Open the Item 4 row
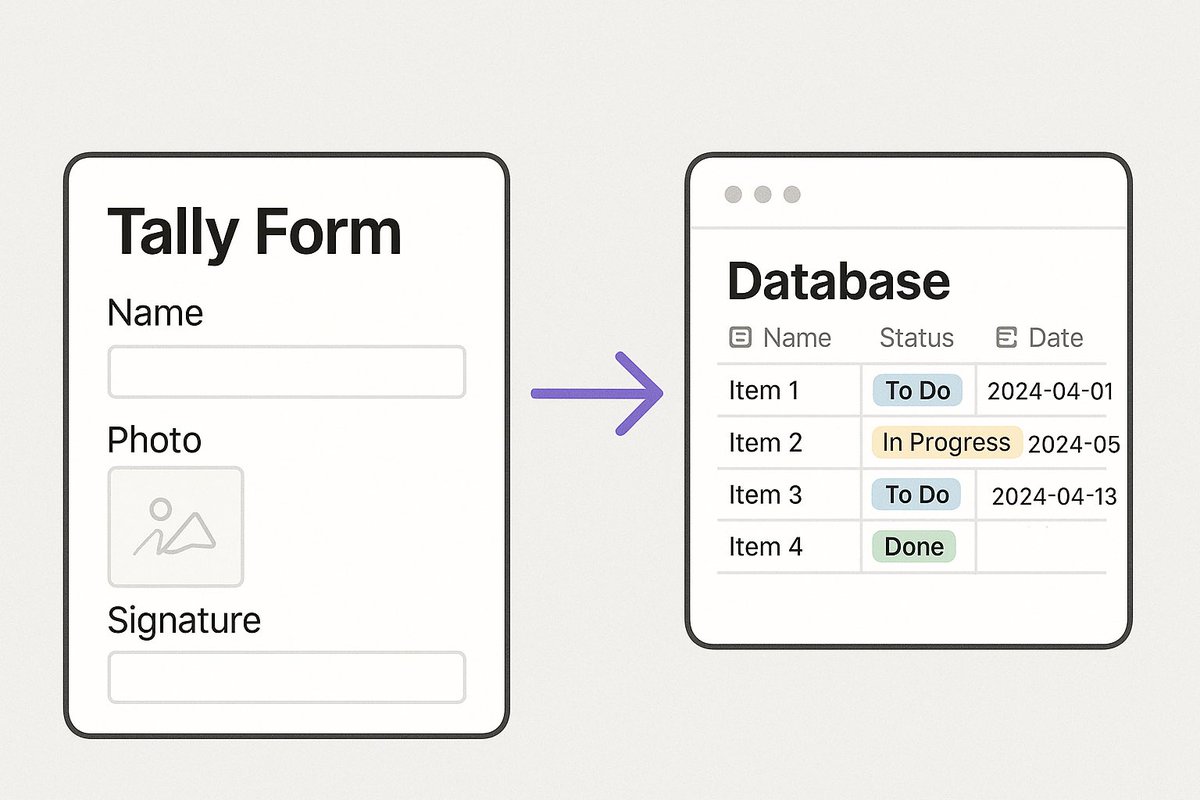The image size is (1200, 800). 912,546
